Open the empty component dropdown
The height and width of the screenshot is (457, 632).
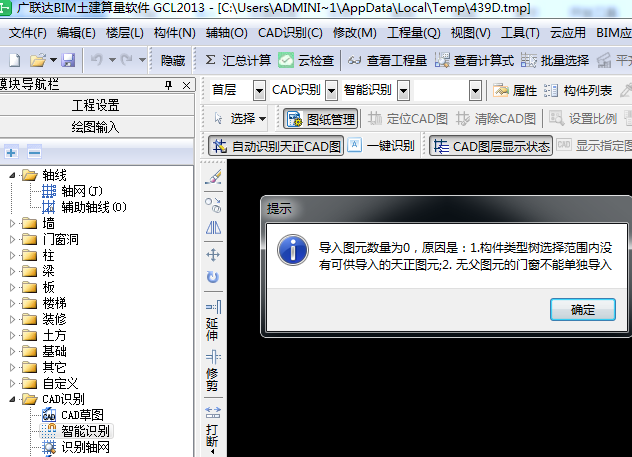pos(476,91)
